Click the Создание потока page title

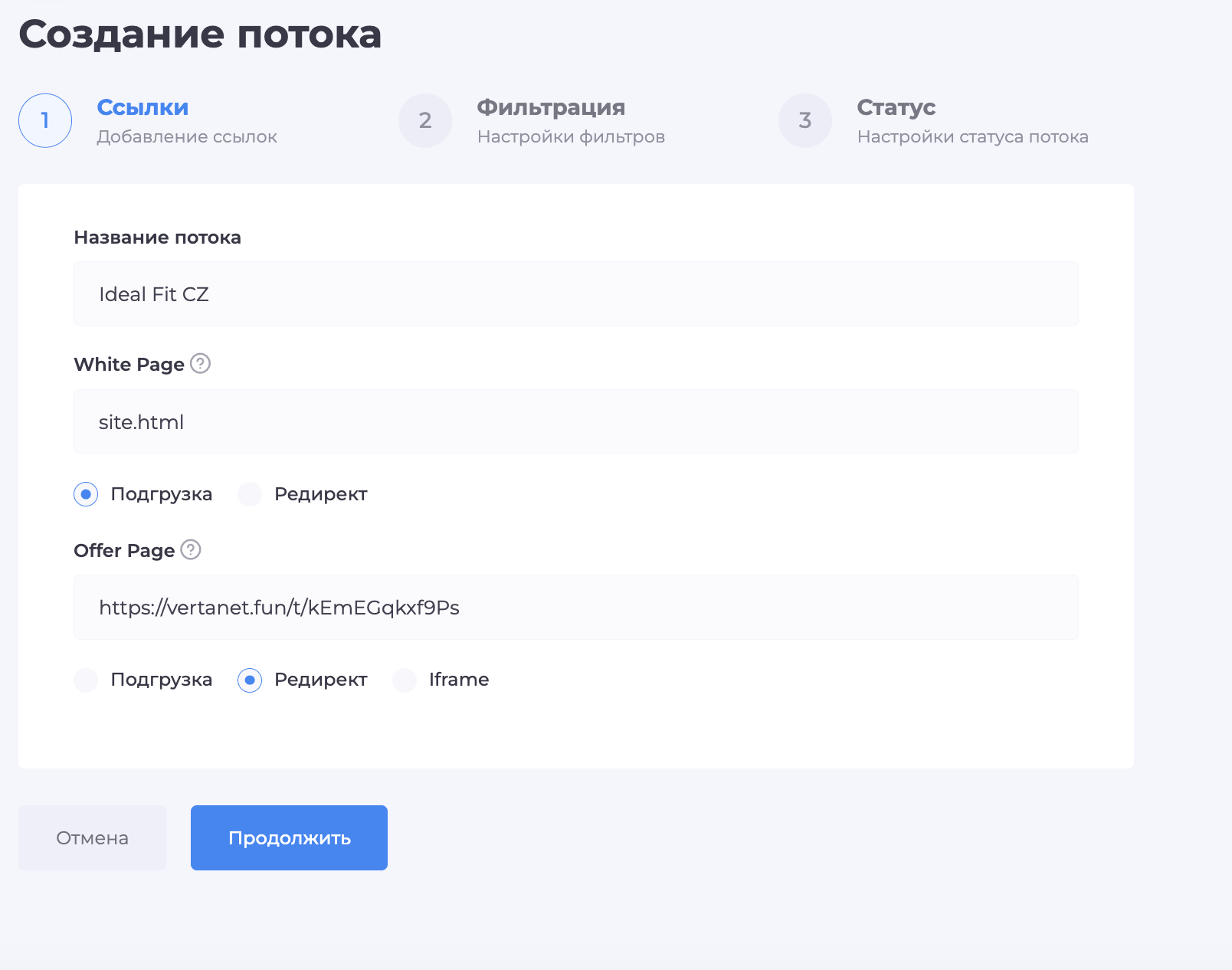pyautogui.click(x=202, y=34)
